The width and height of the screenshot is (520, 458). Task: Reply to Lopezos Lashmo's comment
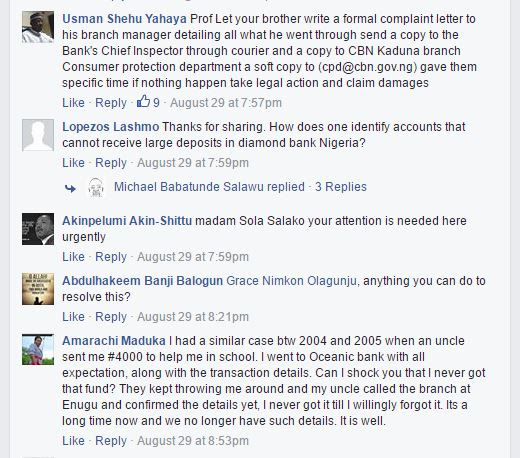point(111,163)
